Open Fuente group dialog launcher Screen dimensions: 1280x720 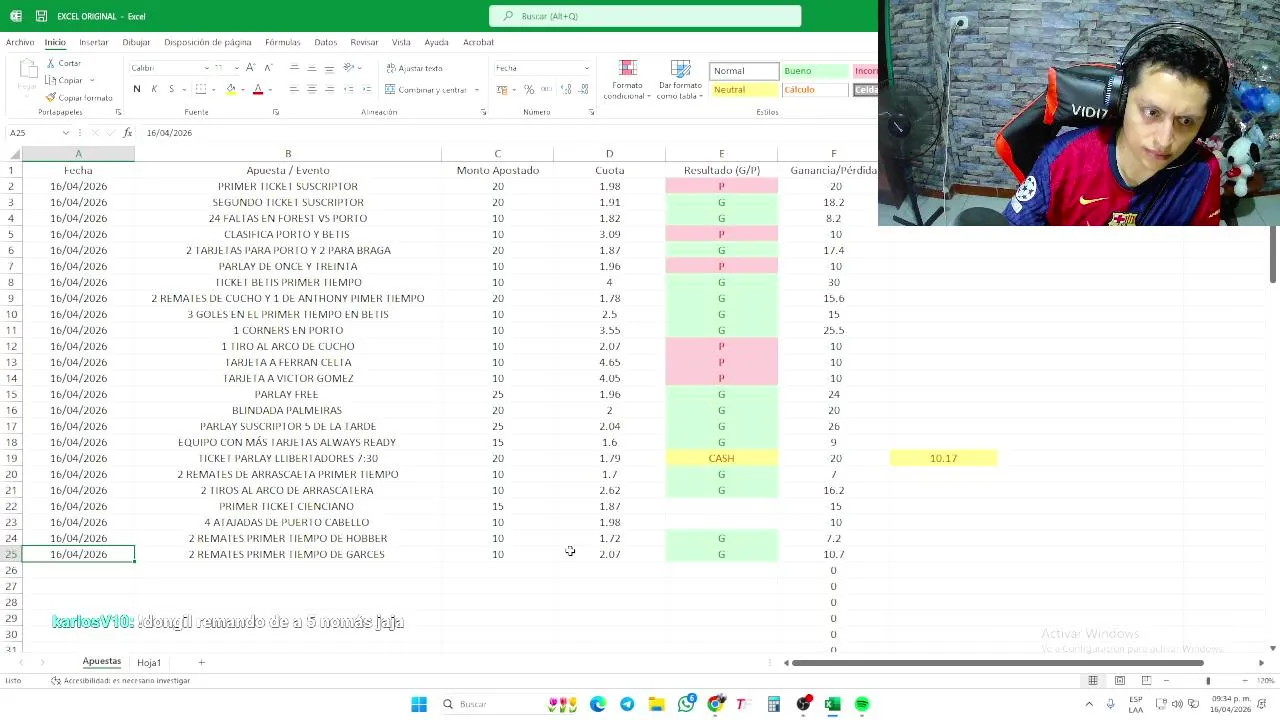[x=276, y=112]
